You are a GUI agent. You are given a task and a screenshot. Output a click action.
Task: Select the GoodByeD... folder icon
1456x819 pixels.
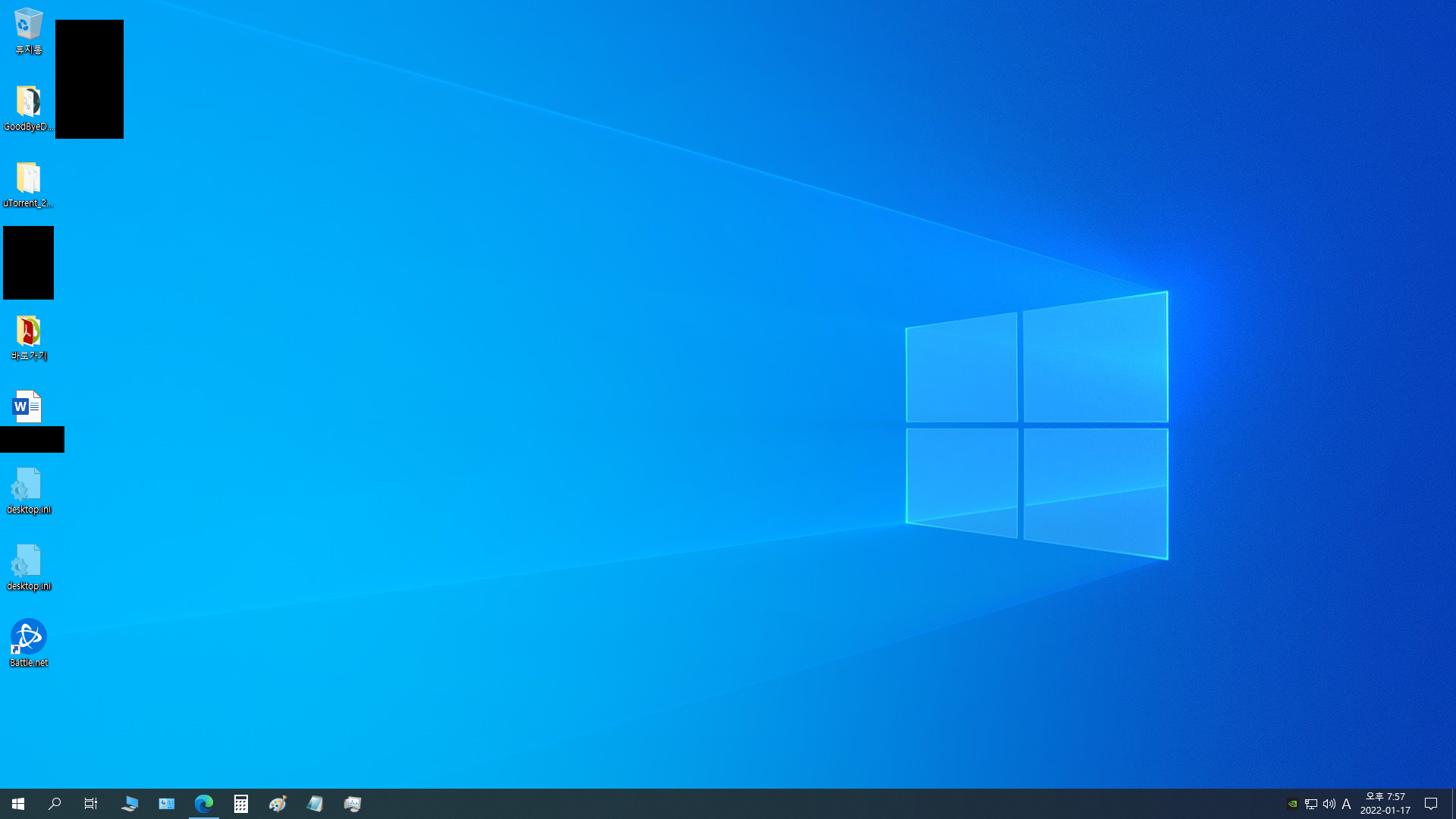28,108
